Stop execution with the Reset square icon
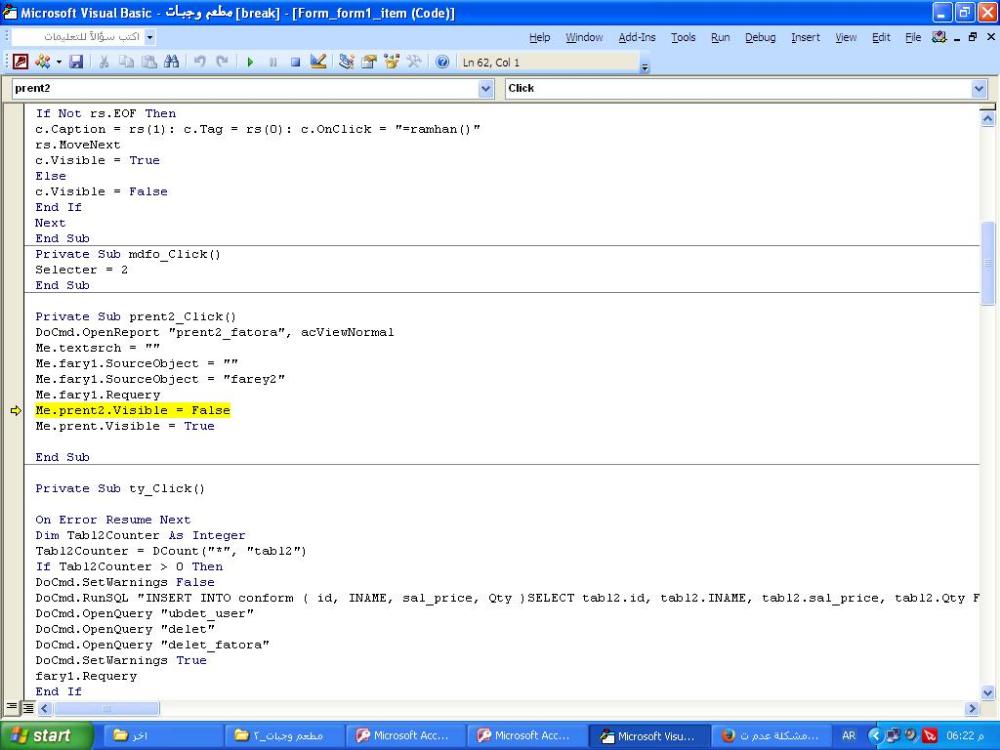 point(295,62)
